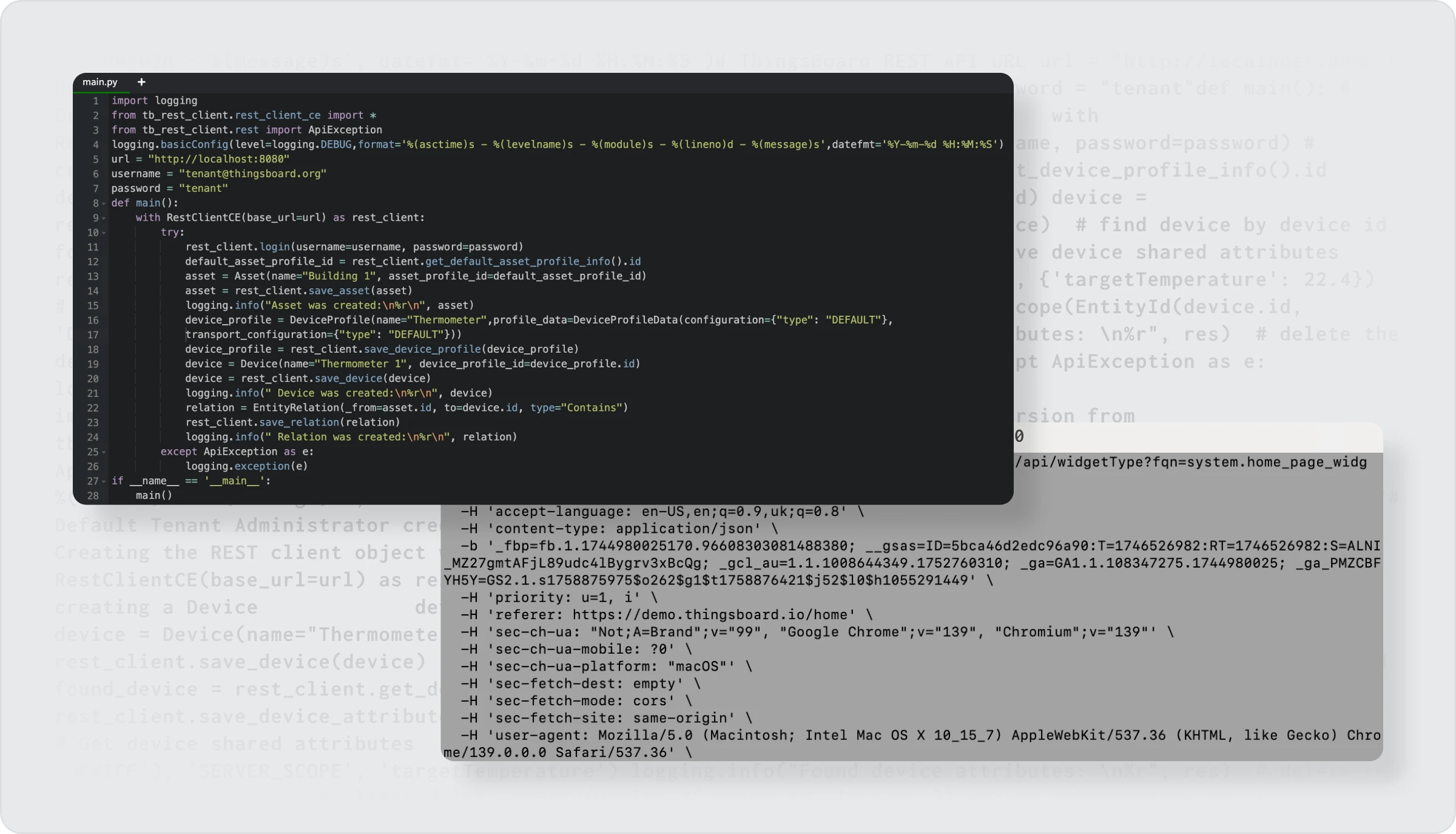The width and height of the screenshot is (1456, 834).
Task: Fold the try block on line 10
Action: tap(104, 232)
